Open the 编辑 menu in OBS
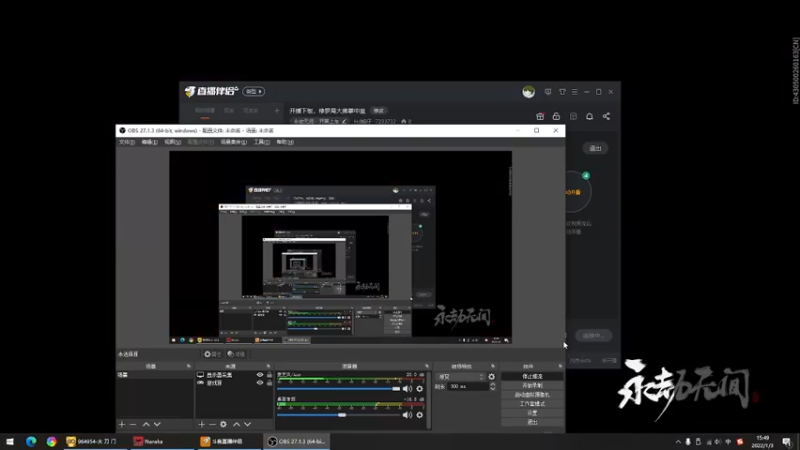The height and width of the screenshot is (450, 800). [149, 142]
